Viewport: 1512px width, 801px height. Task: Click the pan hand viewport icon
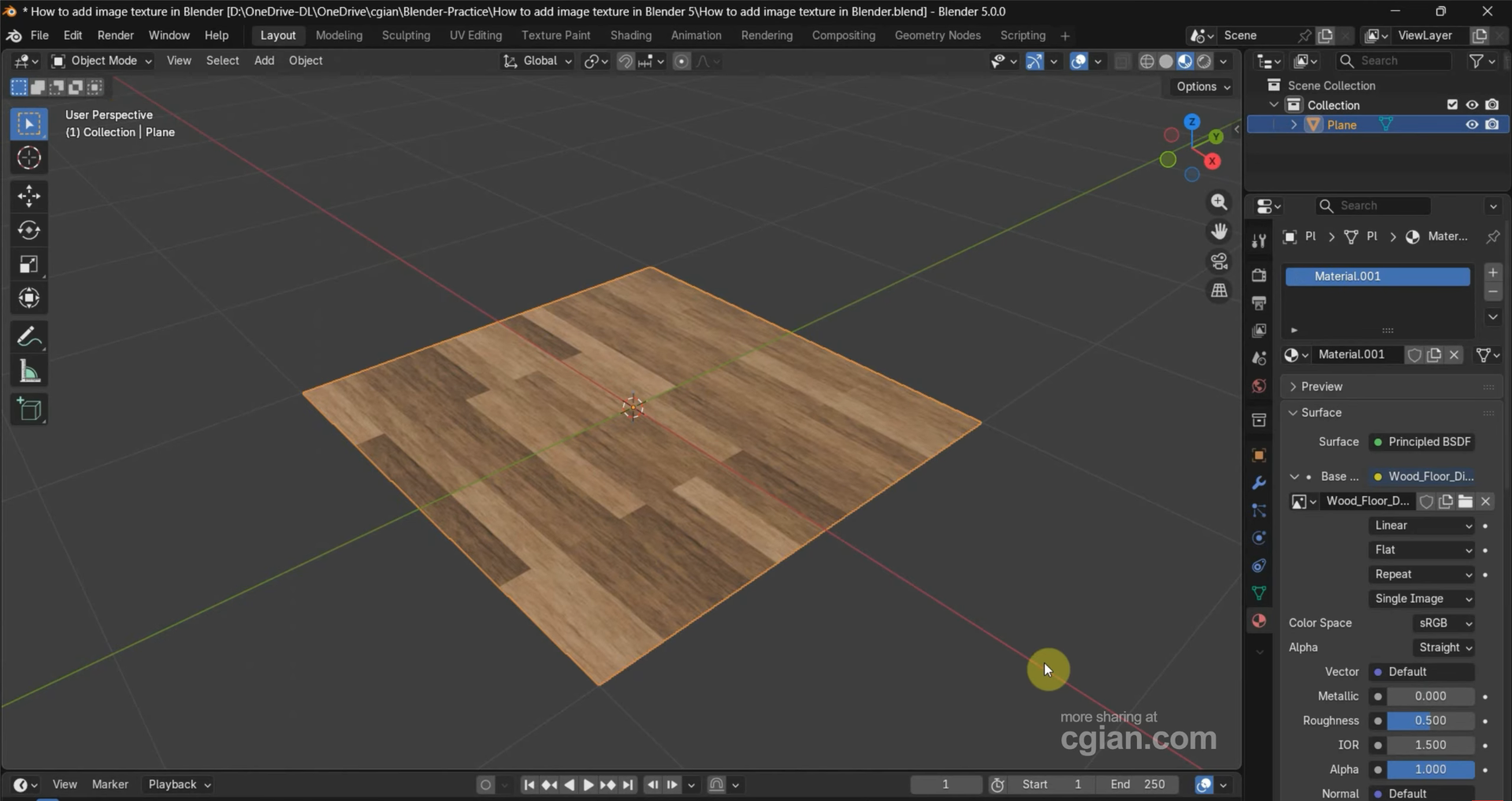1219,232
